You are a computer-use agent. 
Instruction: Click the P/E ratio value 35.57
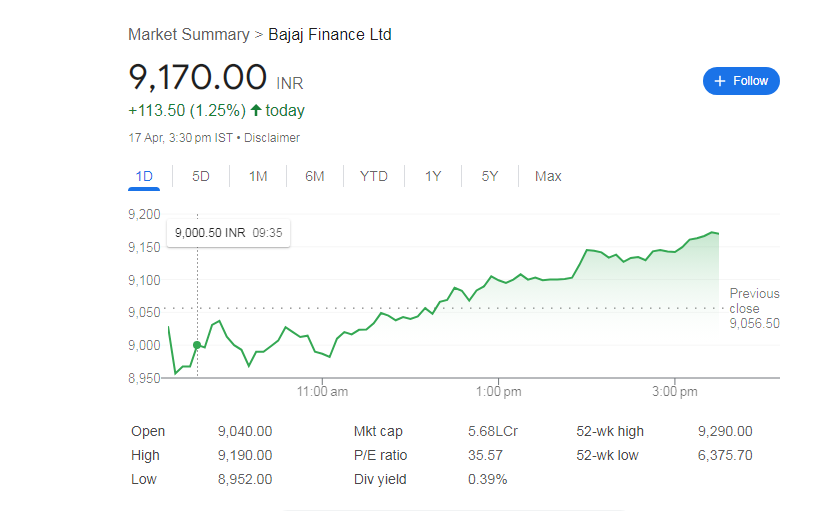click(x=485, y=455)
